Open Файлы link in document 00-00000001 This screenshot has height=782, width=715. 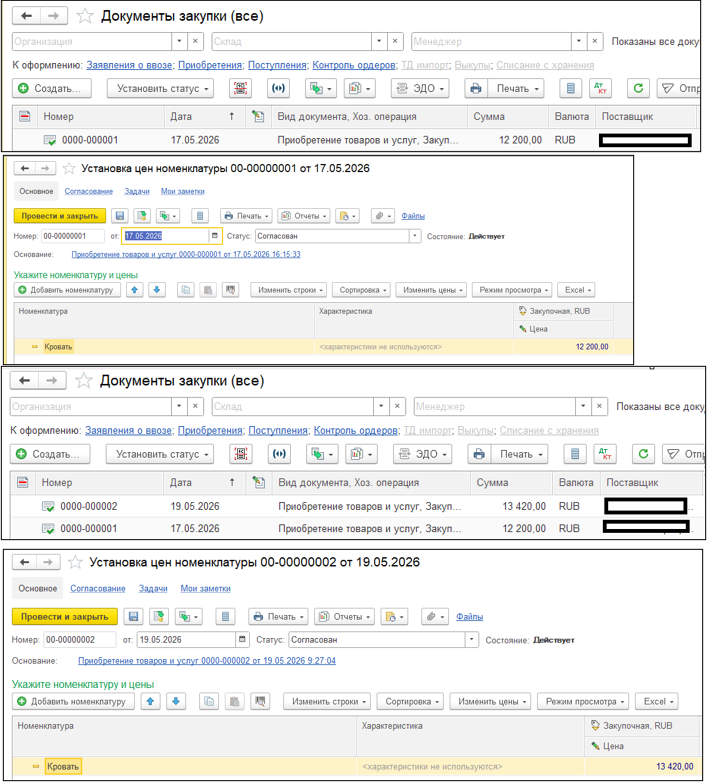[x=413, y=216]
